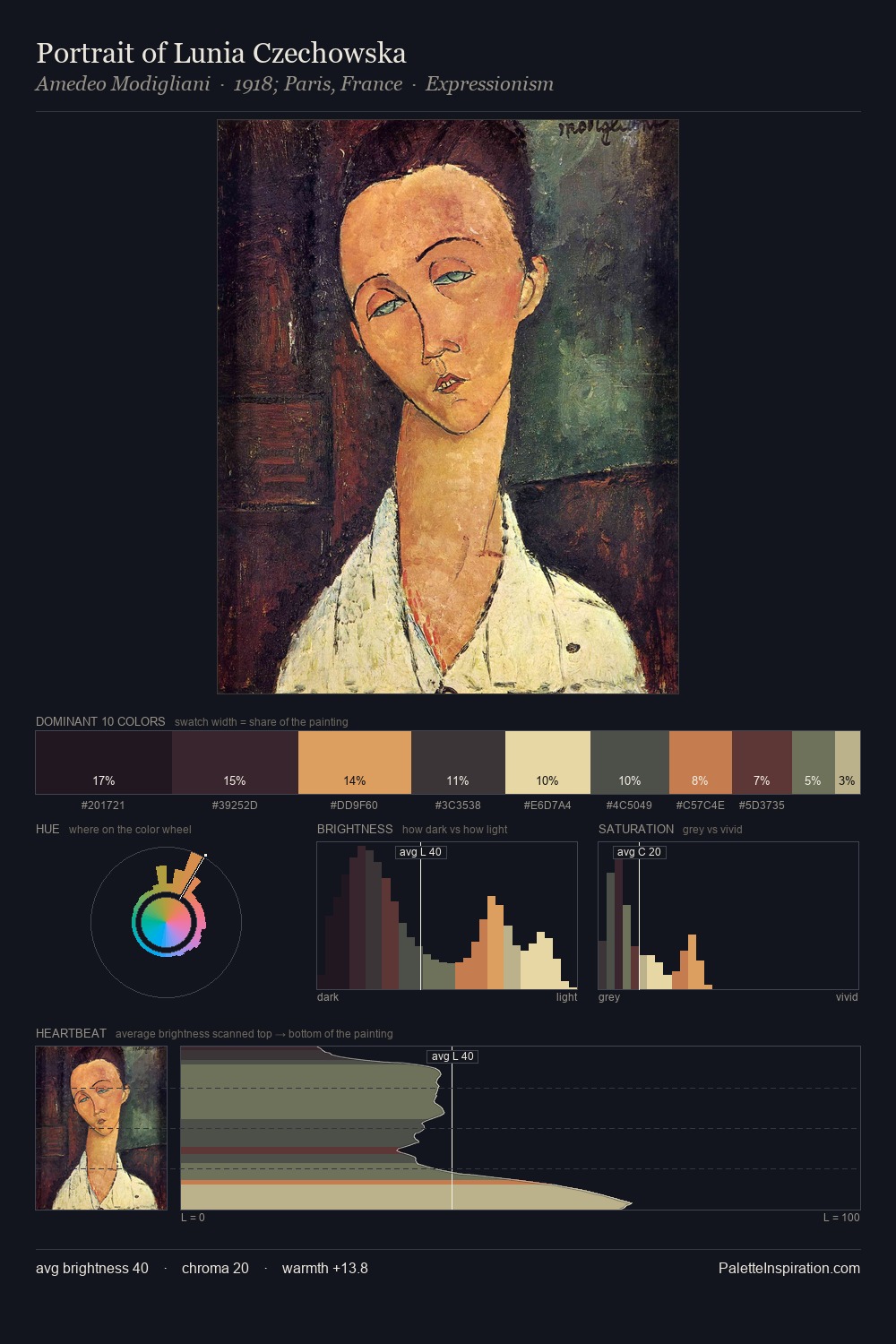Click 'how dark vs how light' caption

[455, 830]
